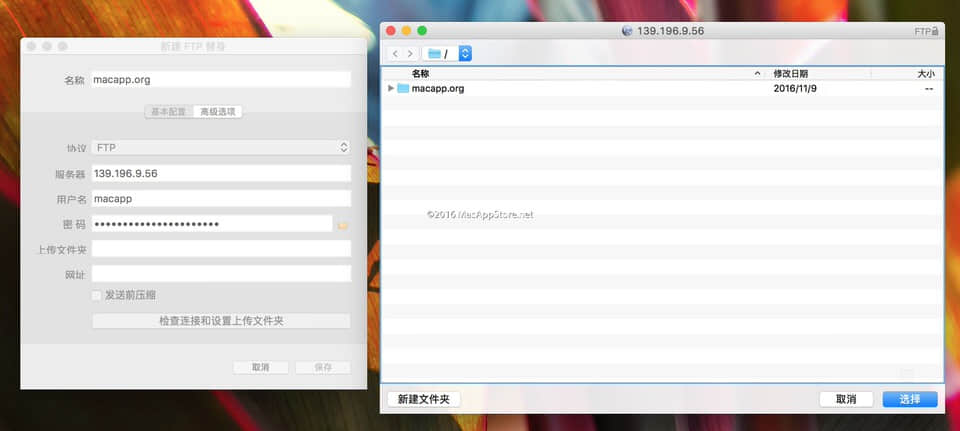Click the 新建文件夹 button
The width and height of the screenshot is (960, 431).
pyautogui.click(x=423, y=399)
